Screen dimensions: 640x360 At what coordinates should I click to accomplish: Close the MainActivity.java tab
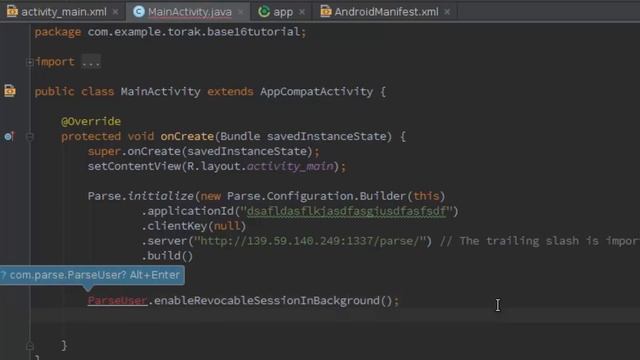pos(241,12)
